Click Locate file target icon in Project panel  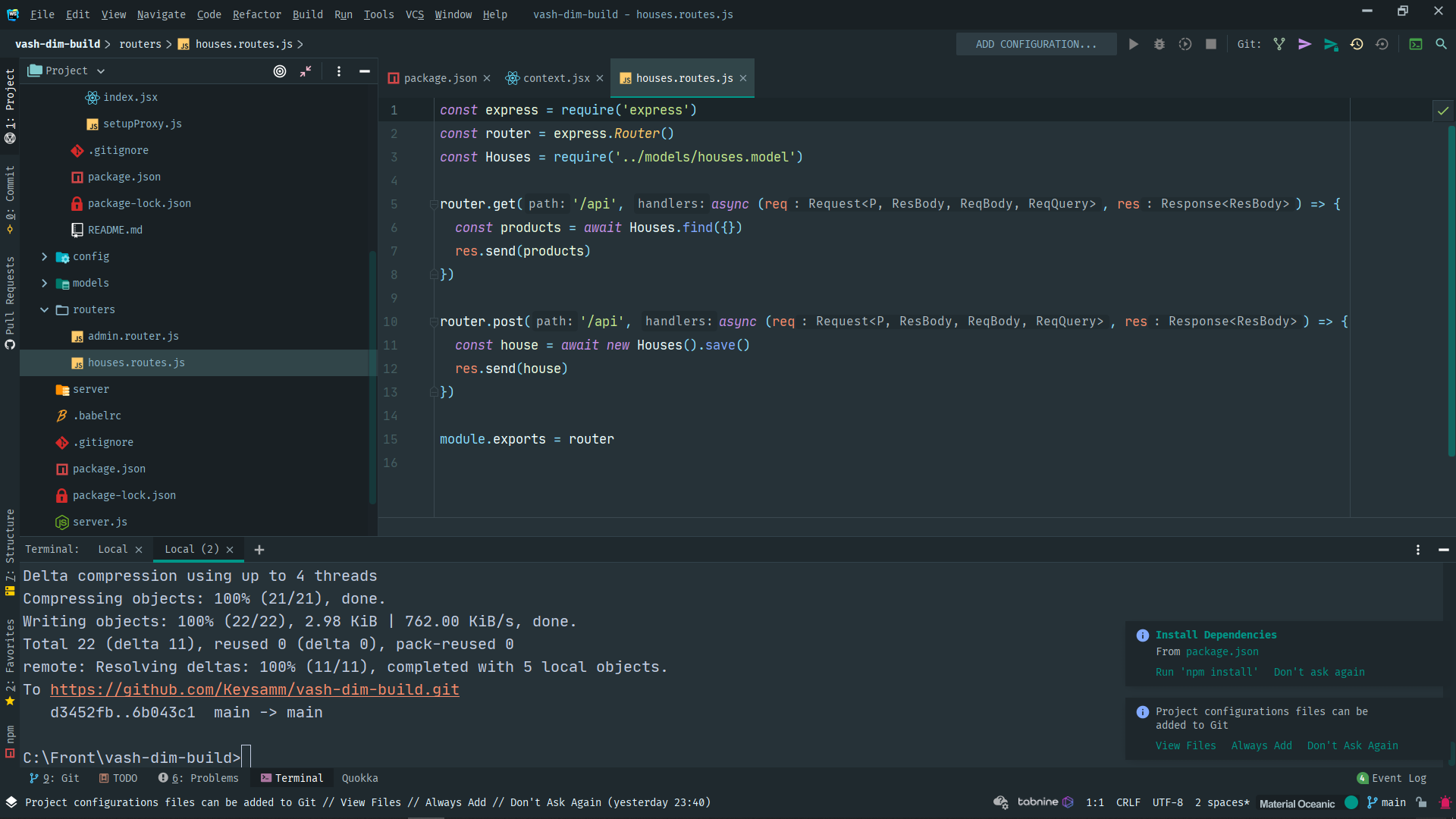[280, 71]
